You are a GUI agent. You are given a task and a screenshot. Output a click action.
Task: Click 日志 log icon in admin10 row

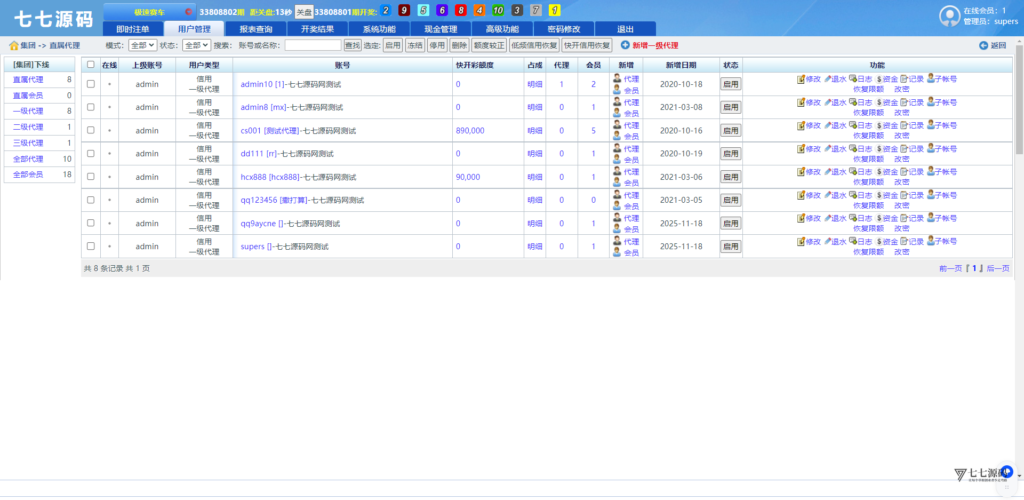[x=852, y=79]
